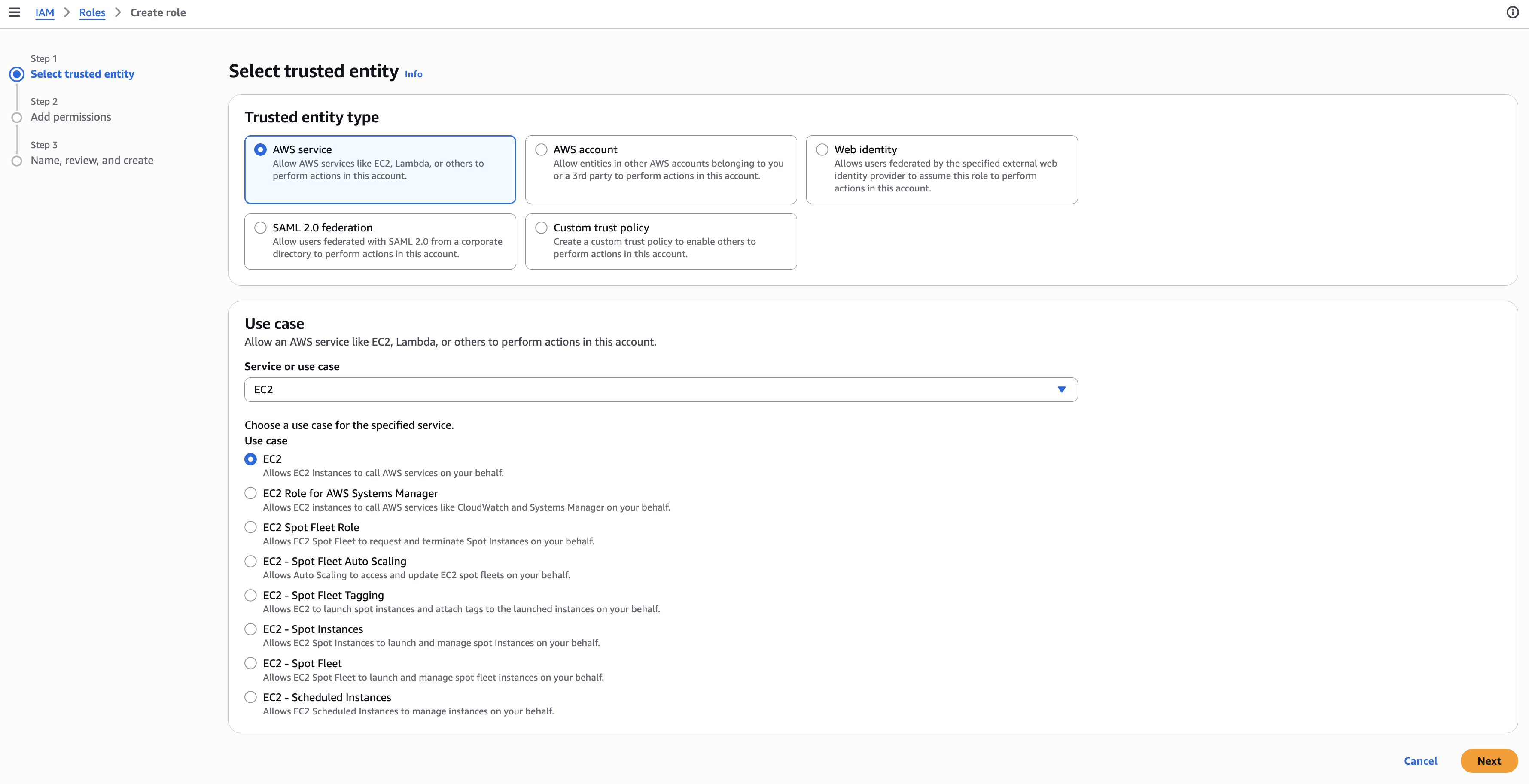Choose EC2 - Scheduled Instances use case

(250, 697)
